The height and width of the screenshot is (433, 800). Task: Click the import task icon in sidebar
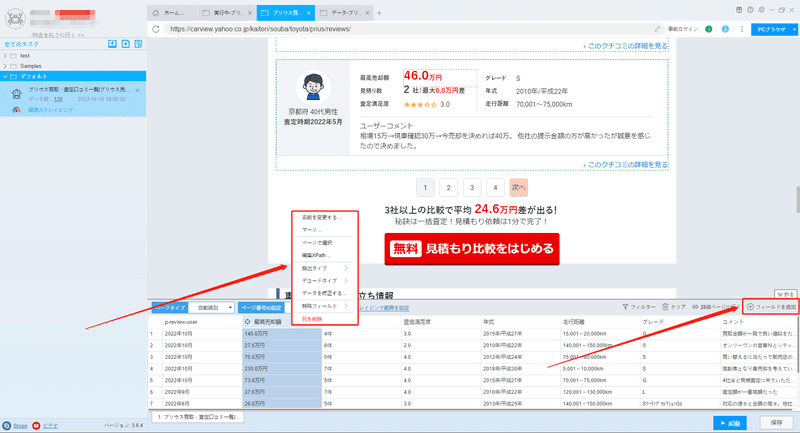112,44
